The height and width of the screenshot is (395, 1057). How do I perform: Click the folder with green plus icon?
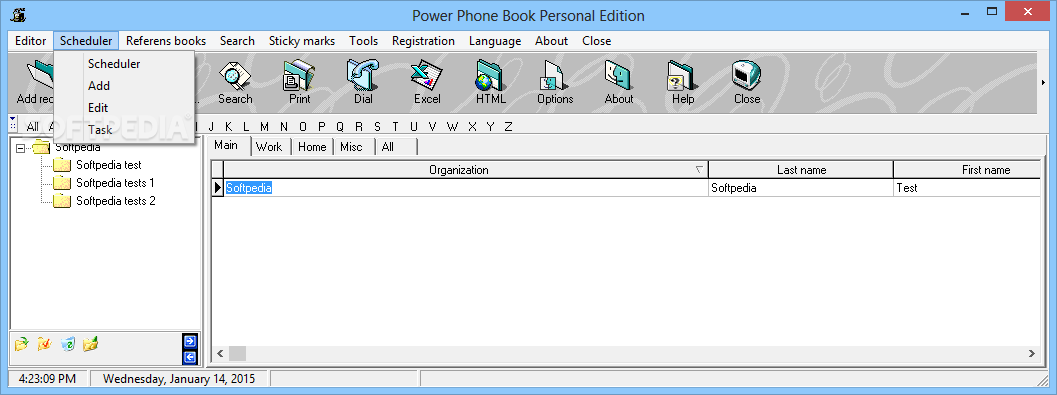(90, 344)
